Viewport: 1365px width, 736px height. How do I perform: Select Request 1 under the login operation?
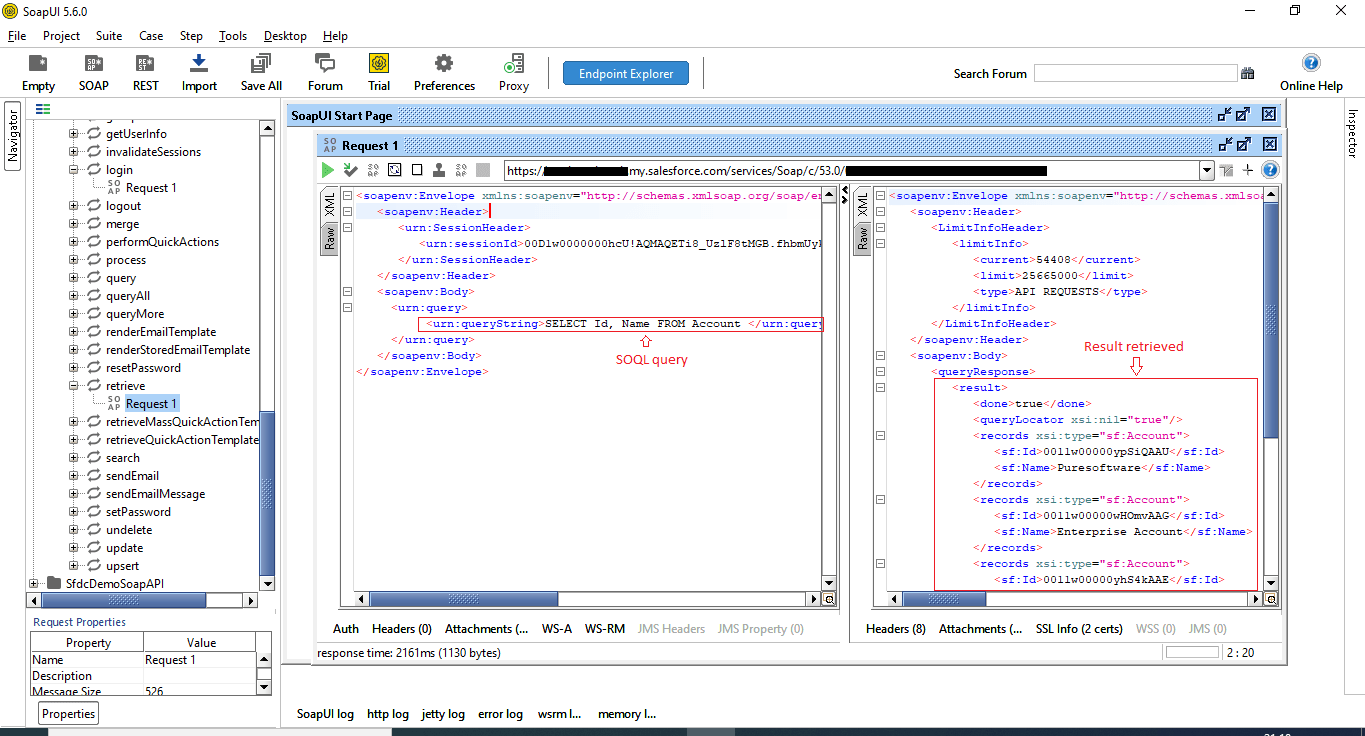pyautogui.click(x=151, y=188)
